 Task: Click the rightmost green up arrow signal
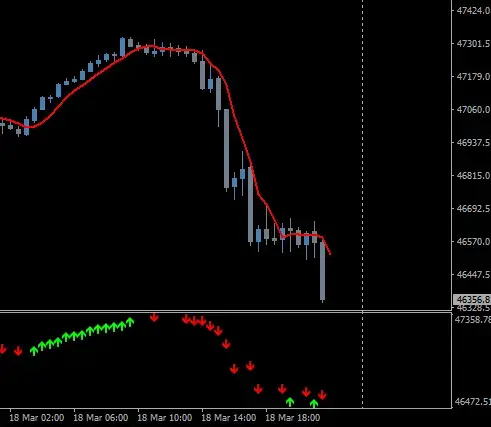[x=314, y=403]
